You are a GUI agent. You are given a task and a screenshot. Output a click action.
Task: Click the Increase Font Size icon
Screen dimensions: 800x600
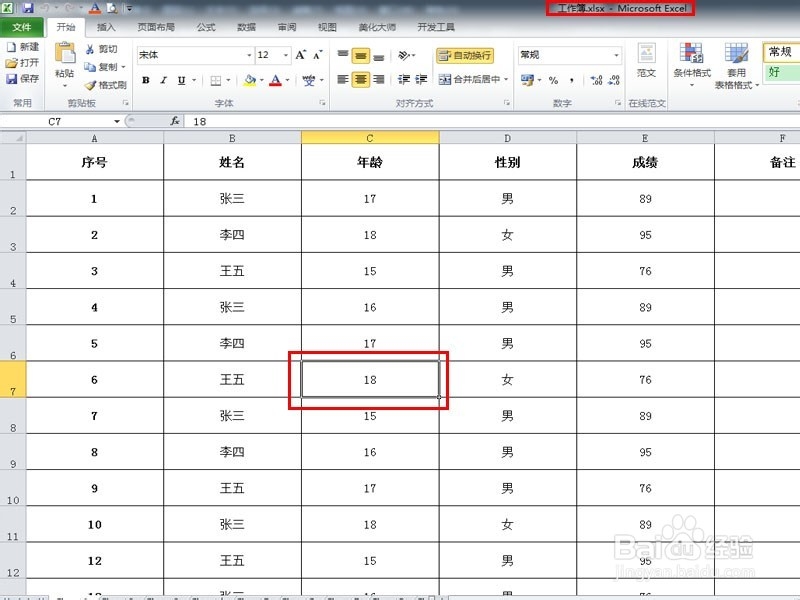pos(300,54)
